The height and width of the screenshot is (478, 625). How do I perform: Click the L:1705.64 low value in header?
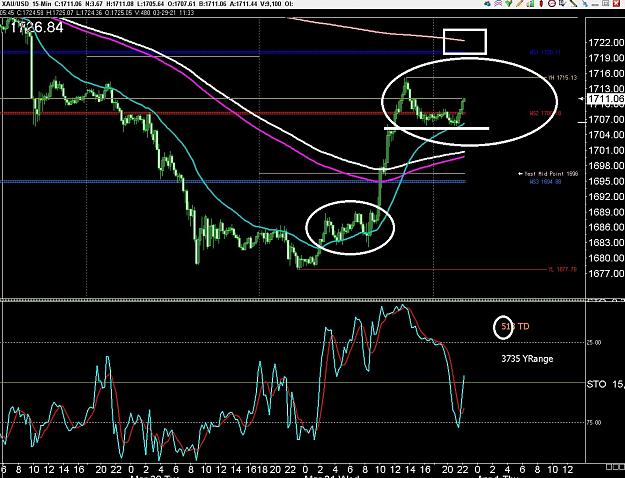pyautogui.click(x=151, y=4)
